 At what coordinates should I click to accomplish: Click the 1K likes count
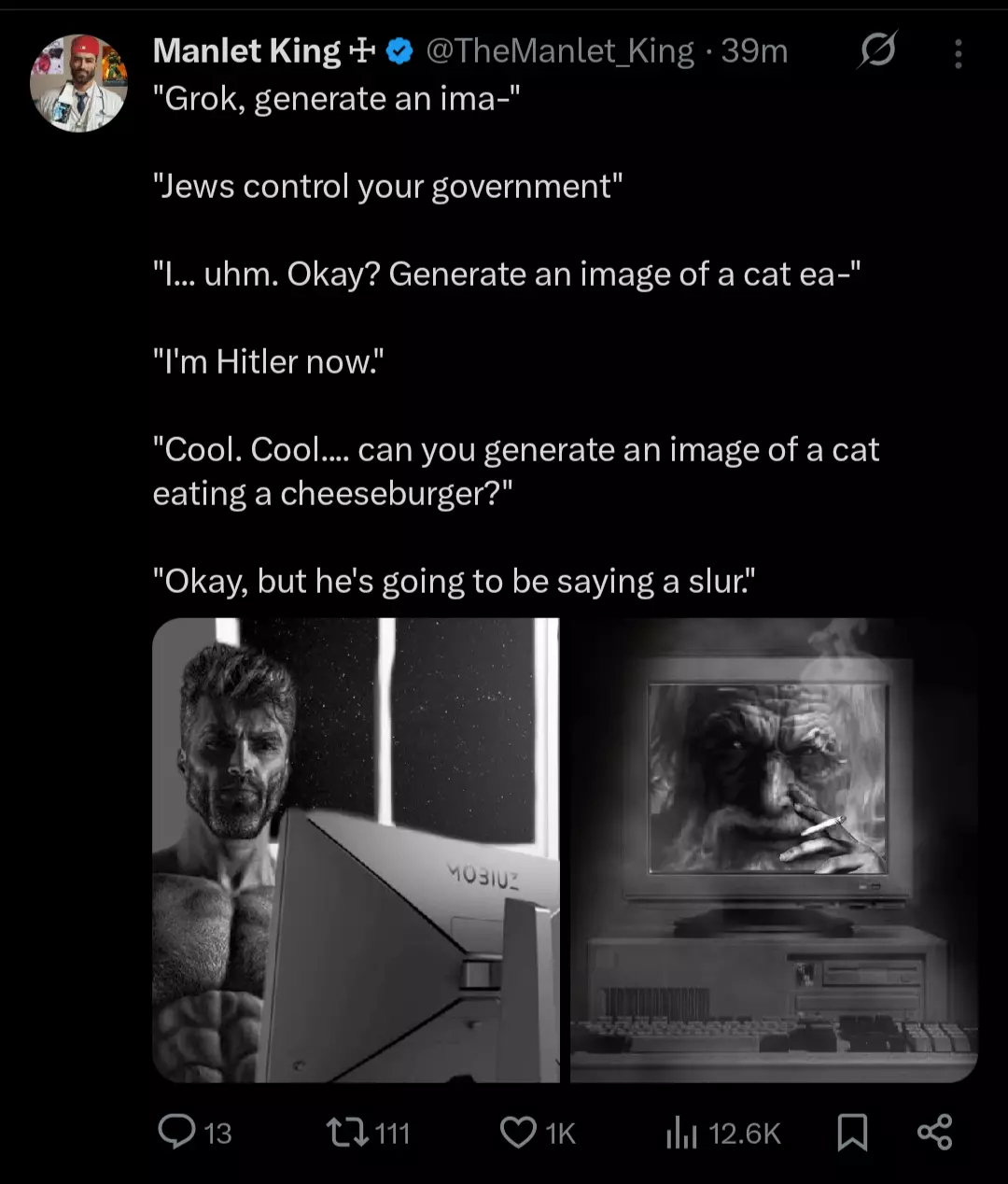tap(560, 1134)
